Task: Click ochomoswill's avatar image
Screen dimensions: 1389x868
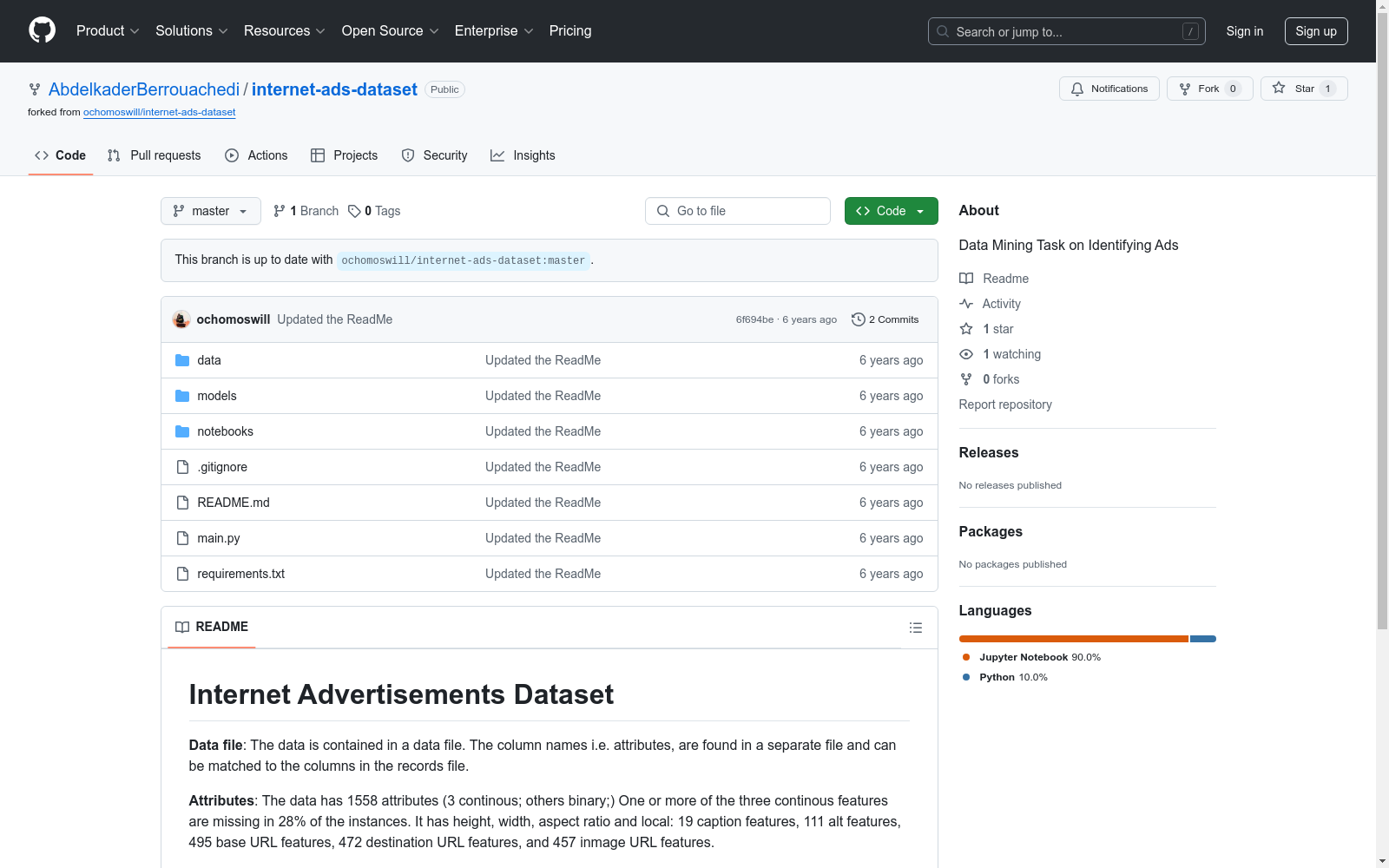Action: pyautogui.click(x=181, y=319)
